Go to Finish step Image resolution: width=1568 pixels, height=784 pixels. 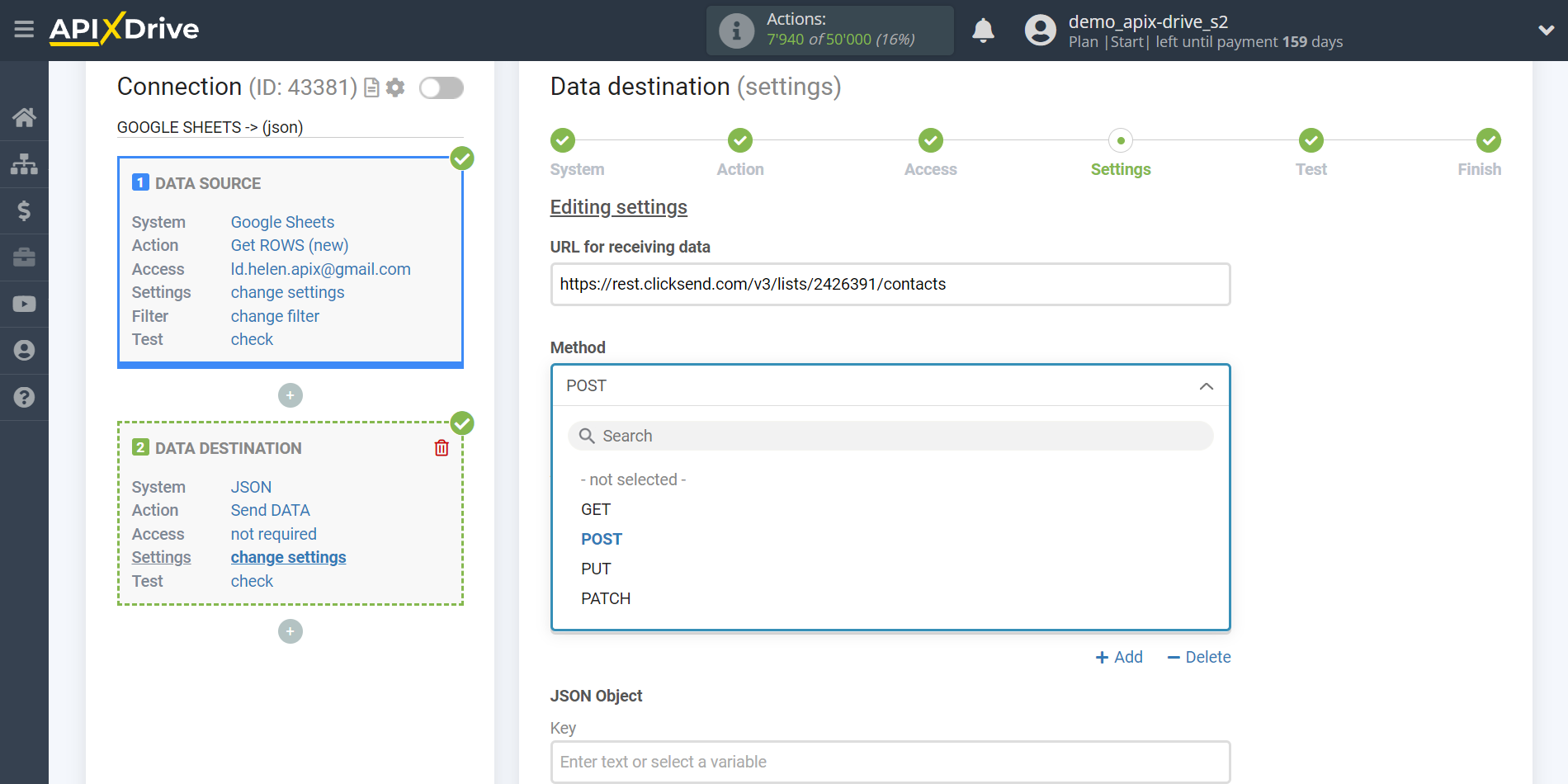click(1489, 140)
